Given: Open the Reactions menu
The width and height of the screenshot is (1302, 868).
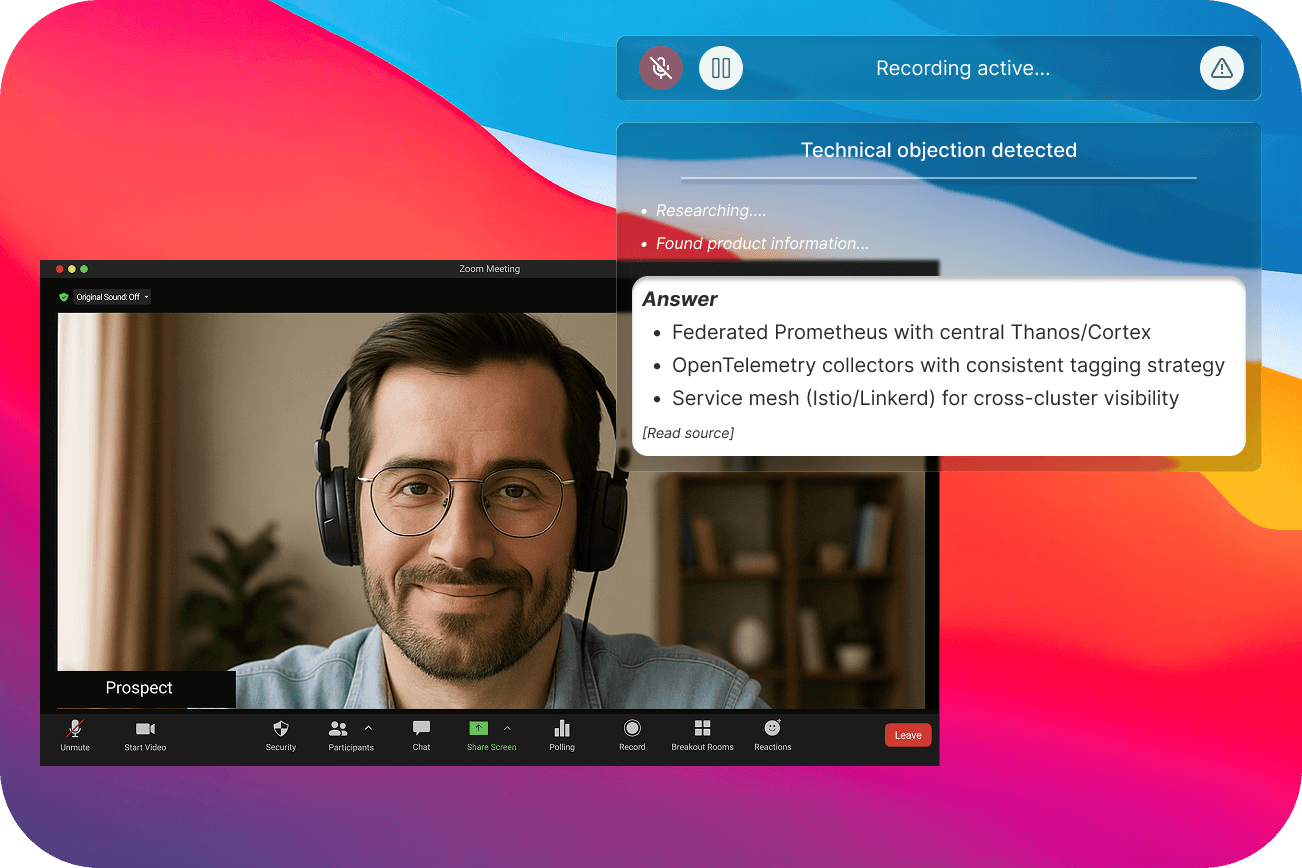Looking at the screenshot, I should pos(772,735).
